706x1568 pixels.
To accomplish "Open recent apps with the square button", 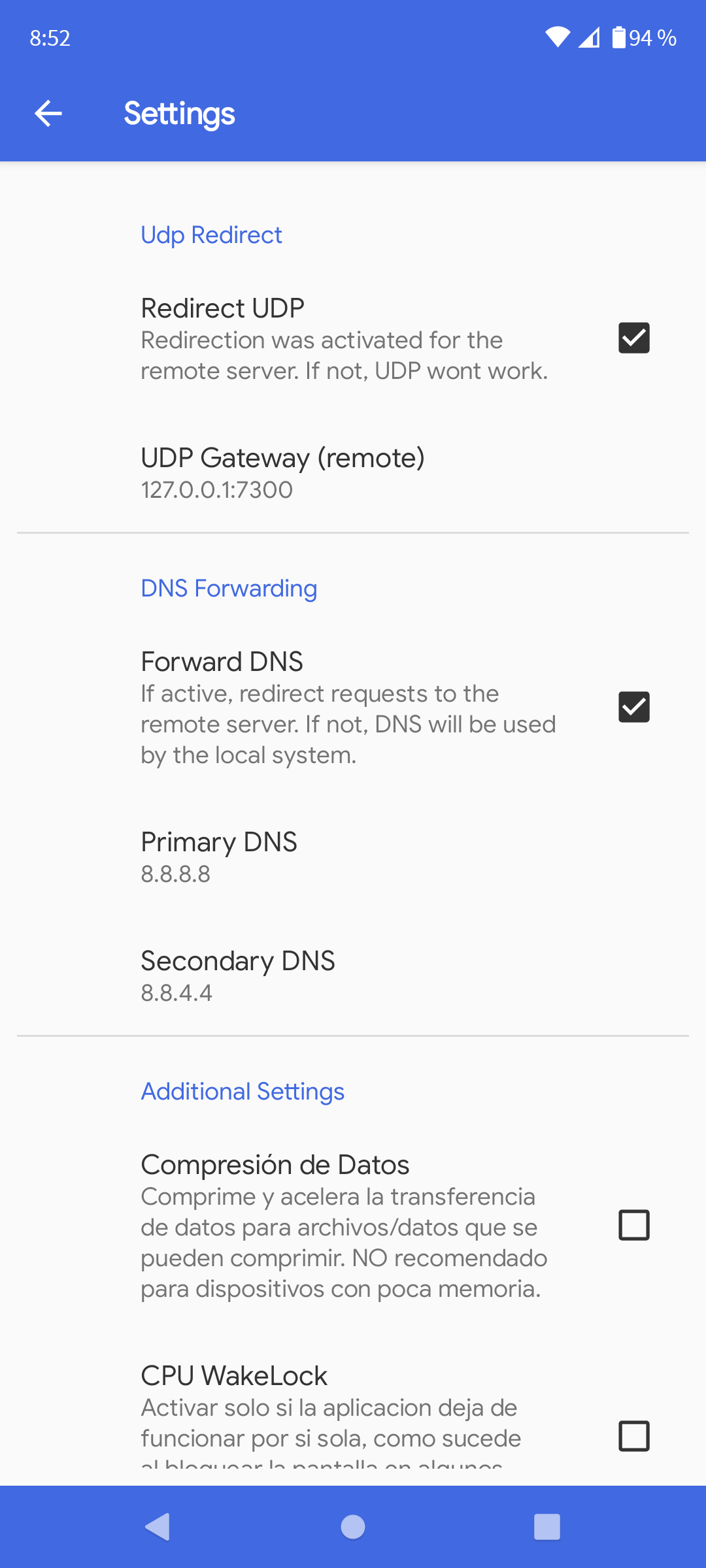I will pyautogui.click(x=547, y=1527).
